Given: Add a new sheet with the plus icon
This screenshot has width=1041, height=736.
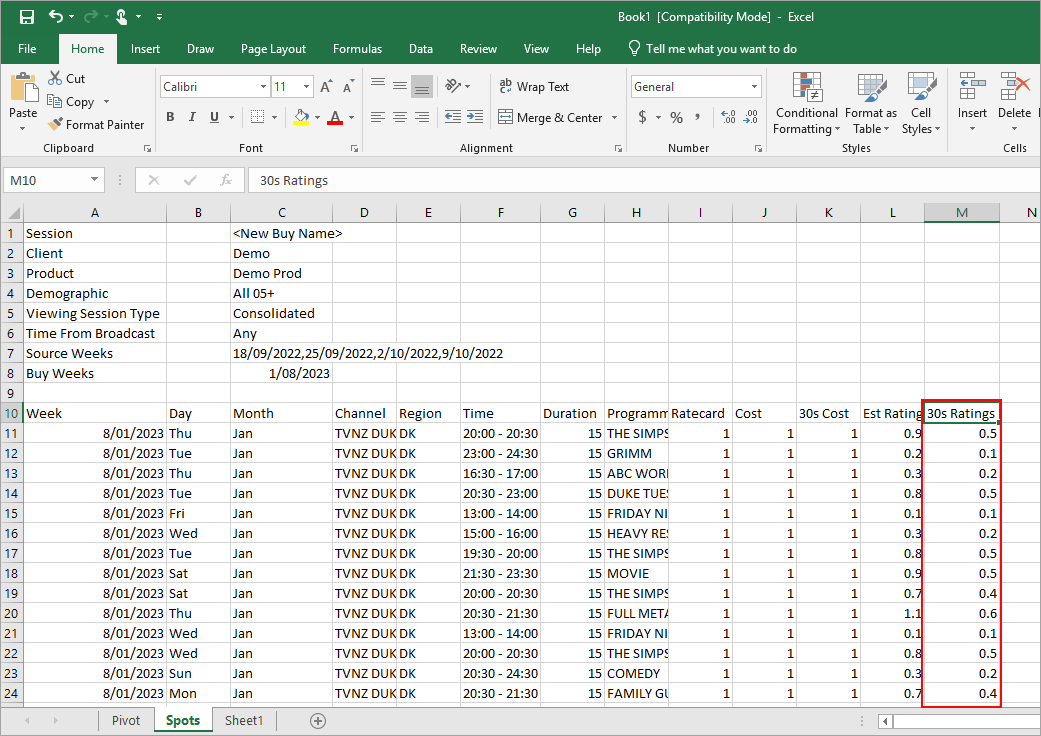Looking at the screenshot, I should (x=318, y=721).
